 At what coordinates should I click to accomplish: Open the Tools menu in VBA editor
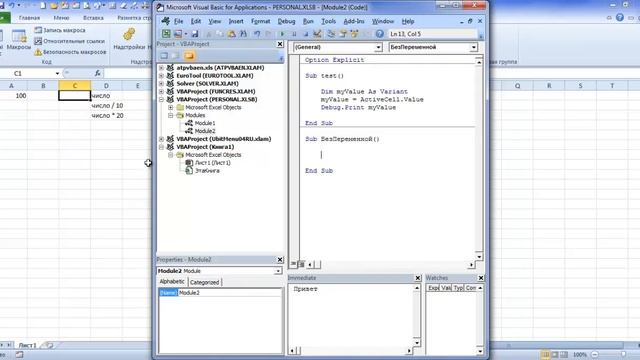[x=329, y=21]
